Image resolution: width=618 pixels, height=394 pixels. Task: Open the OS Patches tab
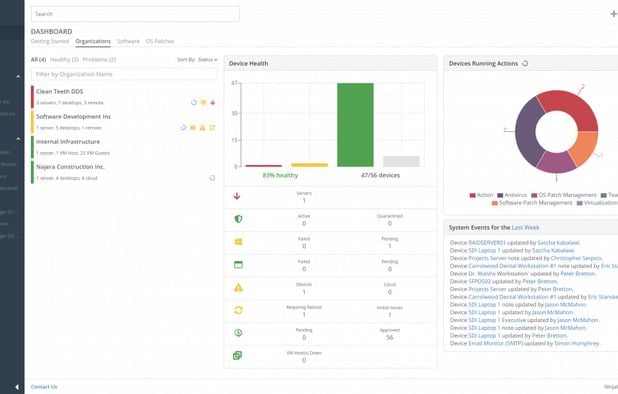point(160,41)
